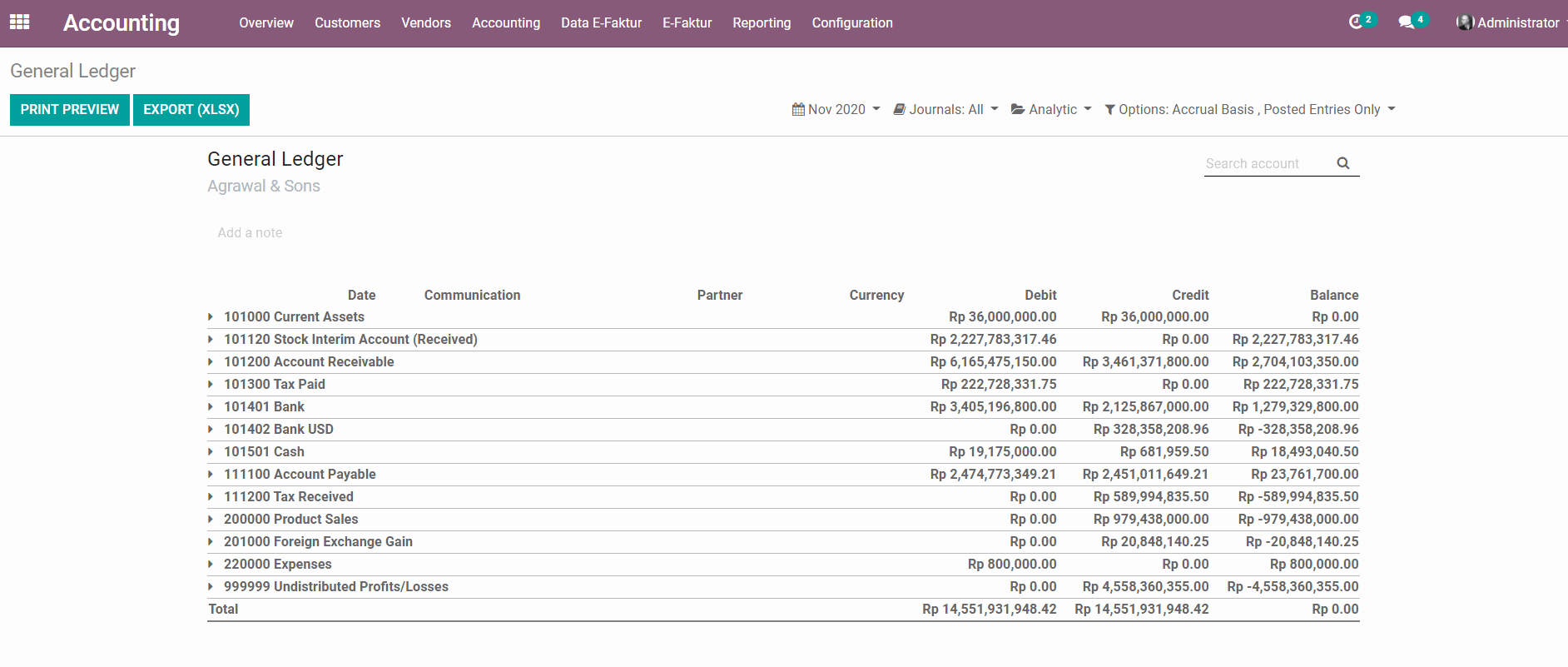Open the Configuration menu
The height and width of the screenshot is (667, 1568).
(851, 22)
